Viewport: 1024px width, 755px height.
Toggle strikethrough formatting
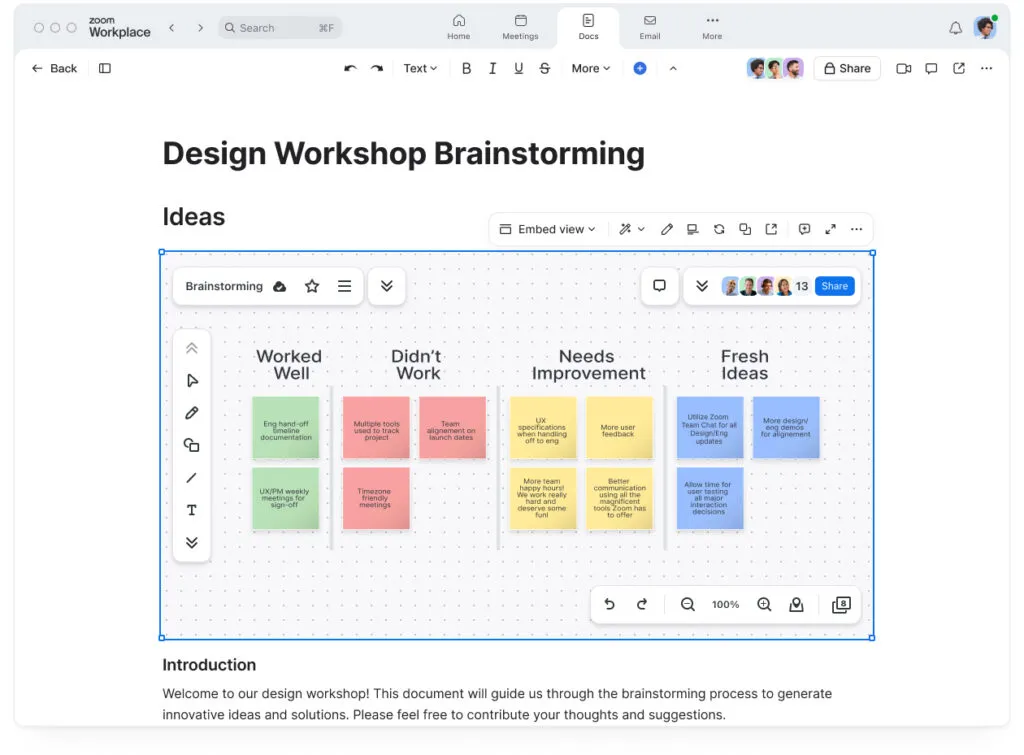544,69
